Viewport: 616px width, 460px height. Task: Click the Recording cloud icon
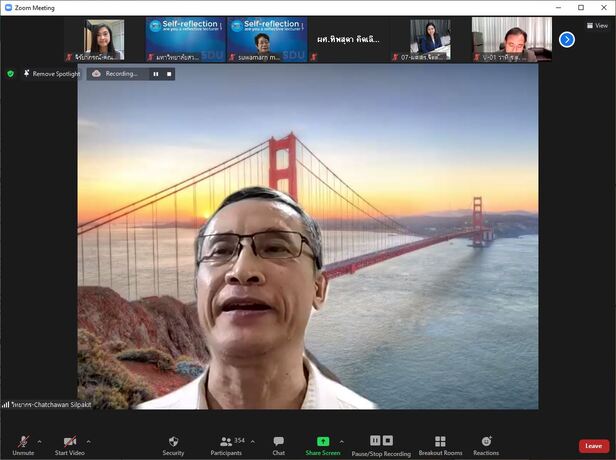click(96, 73)
